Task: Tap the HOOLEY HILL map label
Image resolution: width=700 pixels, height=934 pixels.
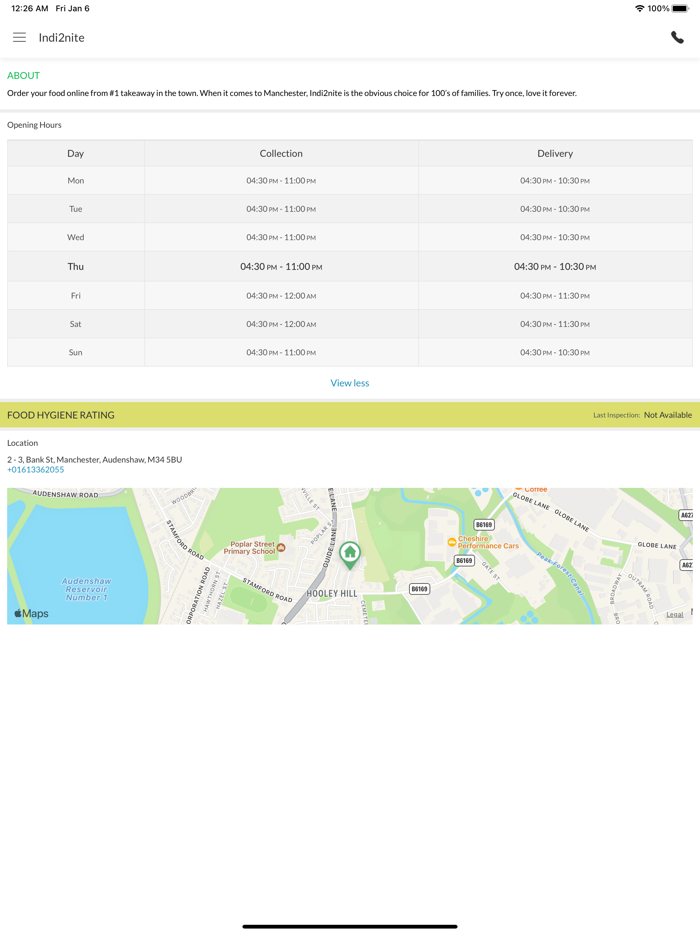Action: pos(332,594)
